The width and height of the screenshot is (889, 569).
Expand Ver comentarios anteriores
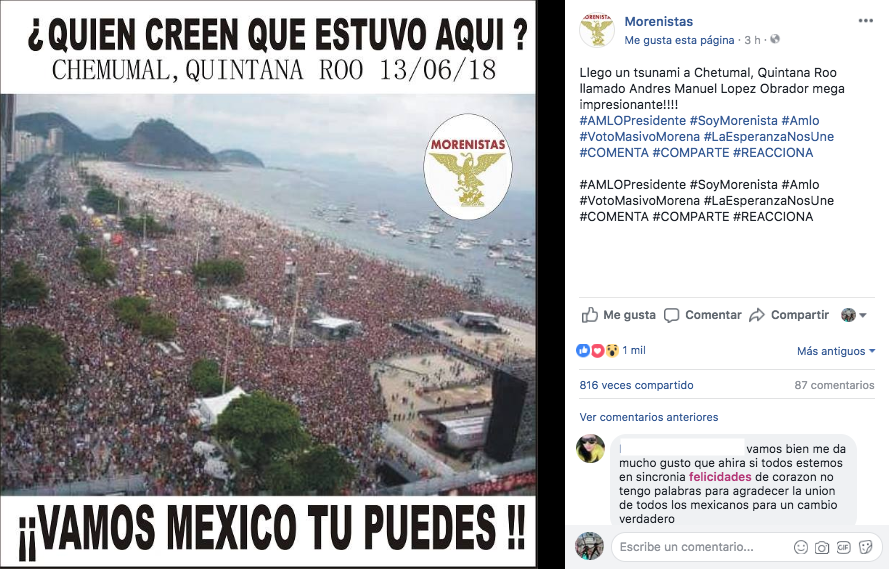point(649,417)
